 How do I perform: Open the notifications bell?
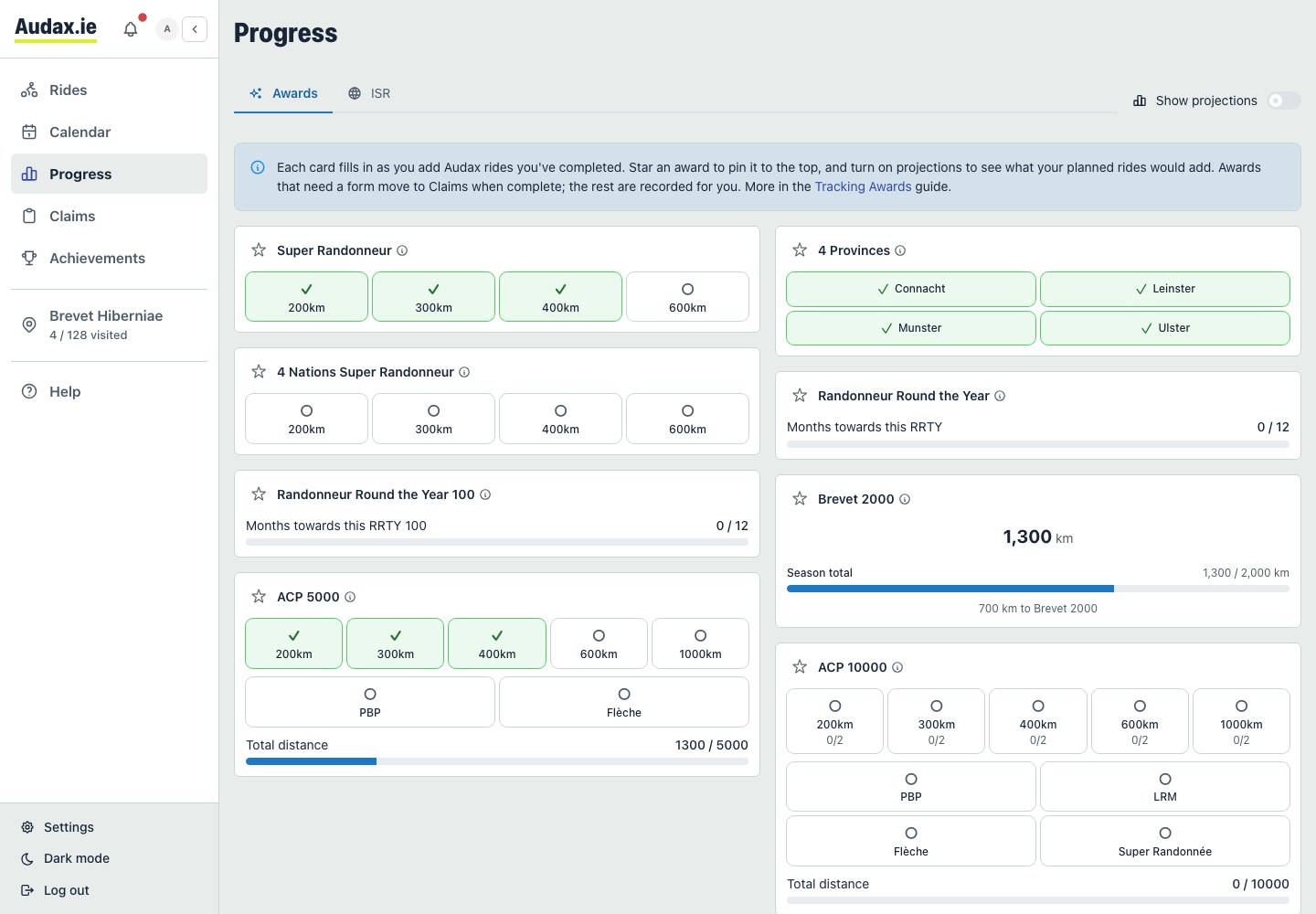point(131,29)
